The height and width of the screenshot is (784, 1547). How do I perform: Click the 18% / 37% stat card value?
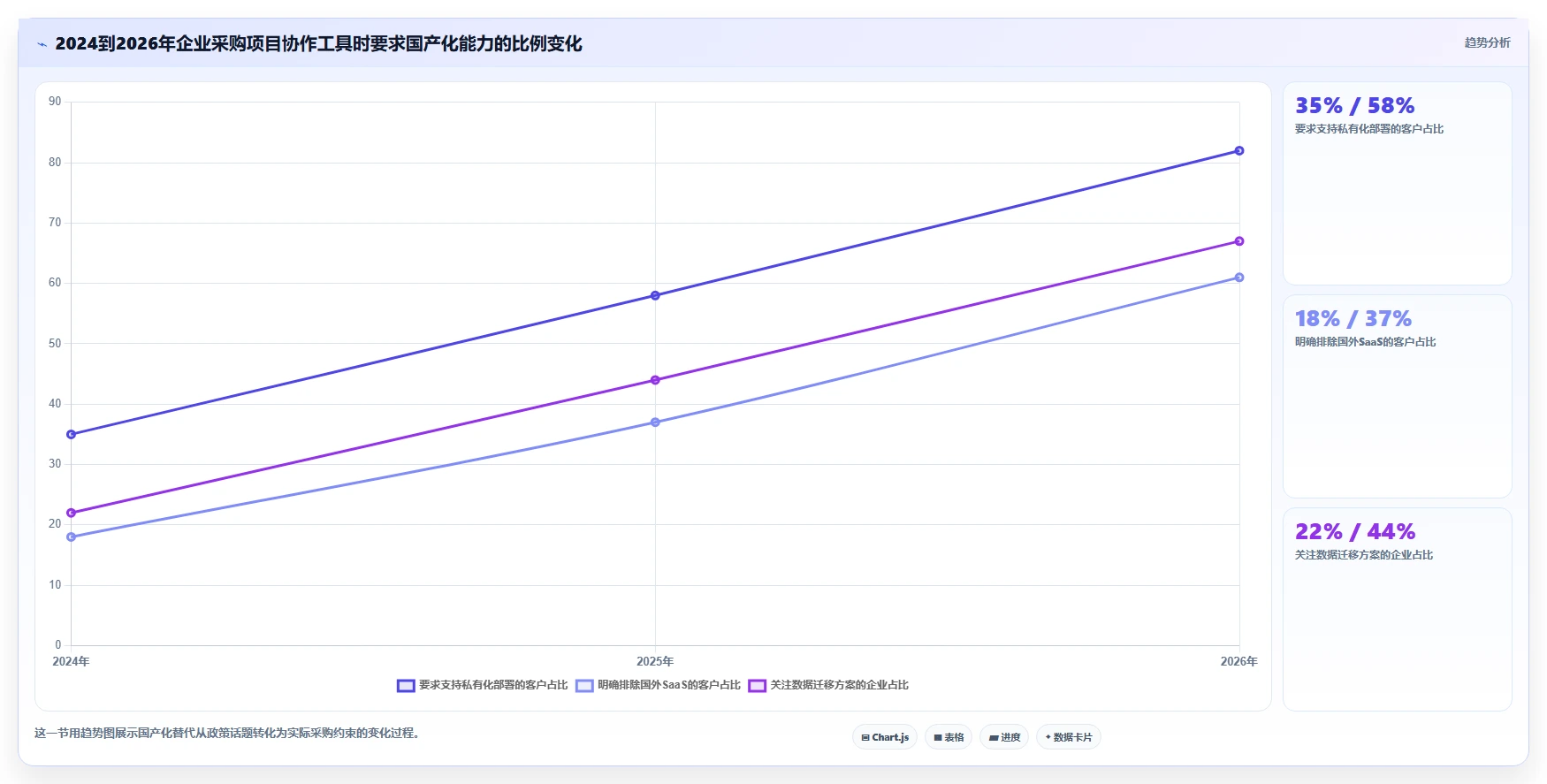(x=1353, y=319)
